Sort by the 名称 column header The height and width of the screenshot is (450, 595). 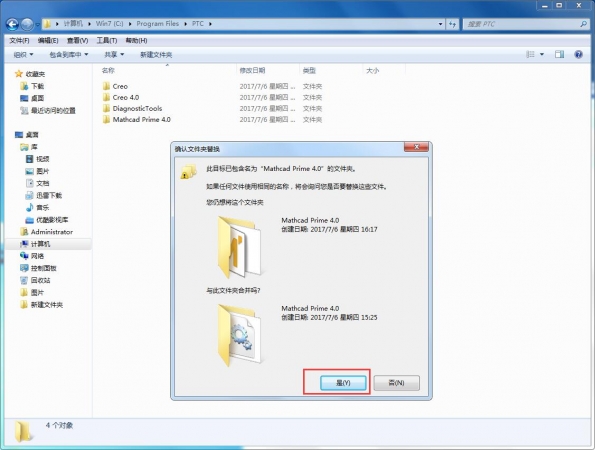pyautogui.click(x=108, y=70)
